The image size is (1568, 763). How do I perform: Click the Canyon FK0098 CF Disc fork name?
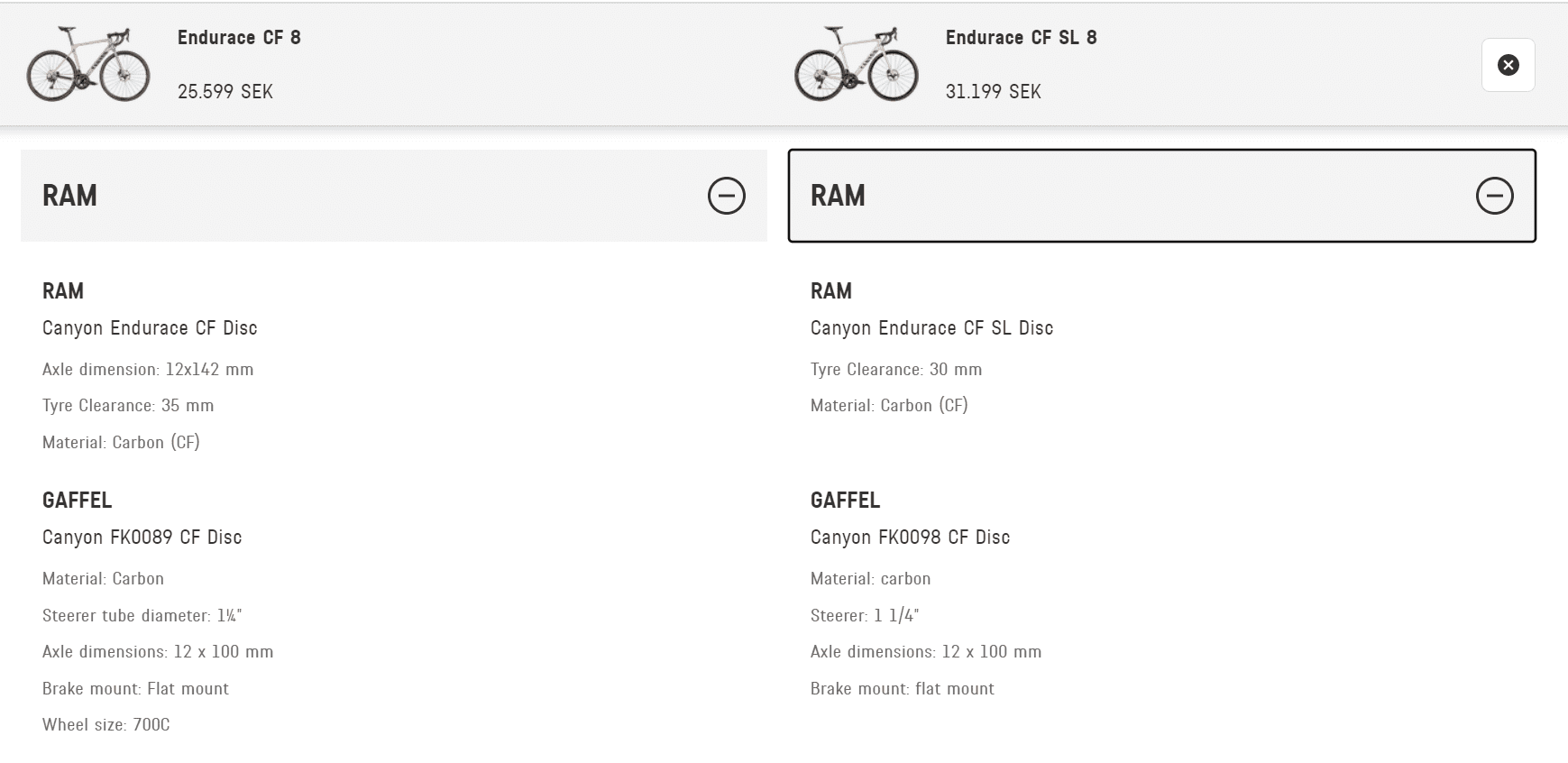pyautogui.click(x=910, y=538)
